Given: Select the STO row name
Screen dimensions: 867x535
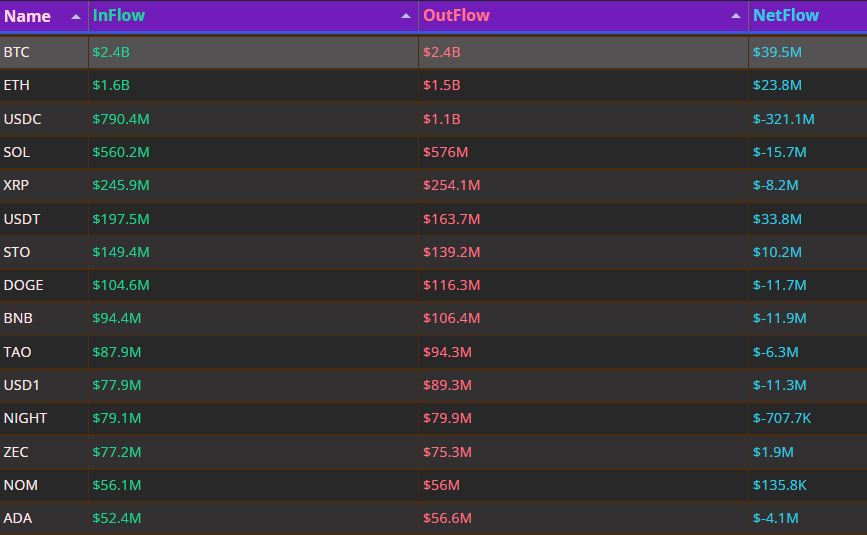Looking at the screenshot, I should (x=17, y=252).
